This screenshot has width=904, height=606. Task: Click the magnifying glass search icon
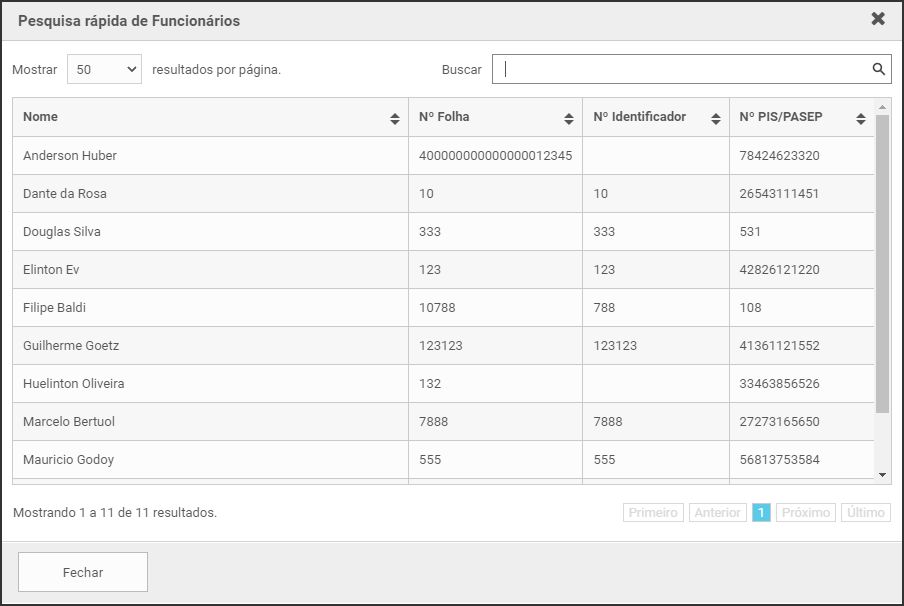[x=878, y=69]
